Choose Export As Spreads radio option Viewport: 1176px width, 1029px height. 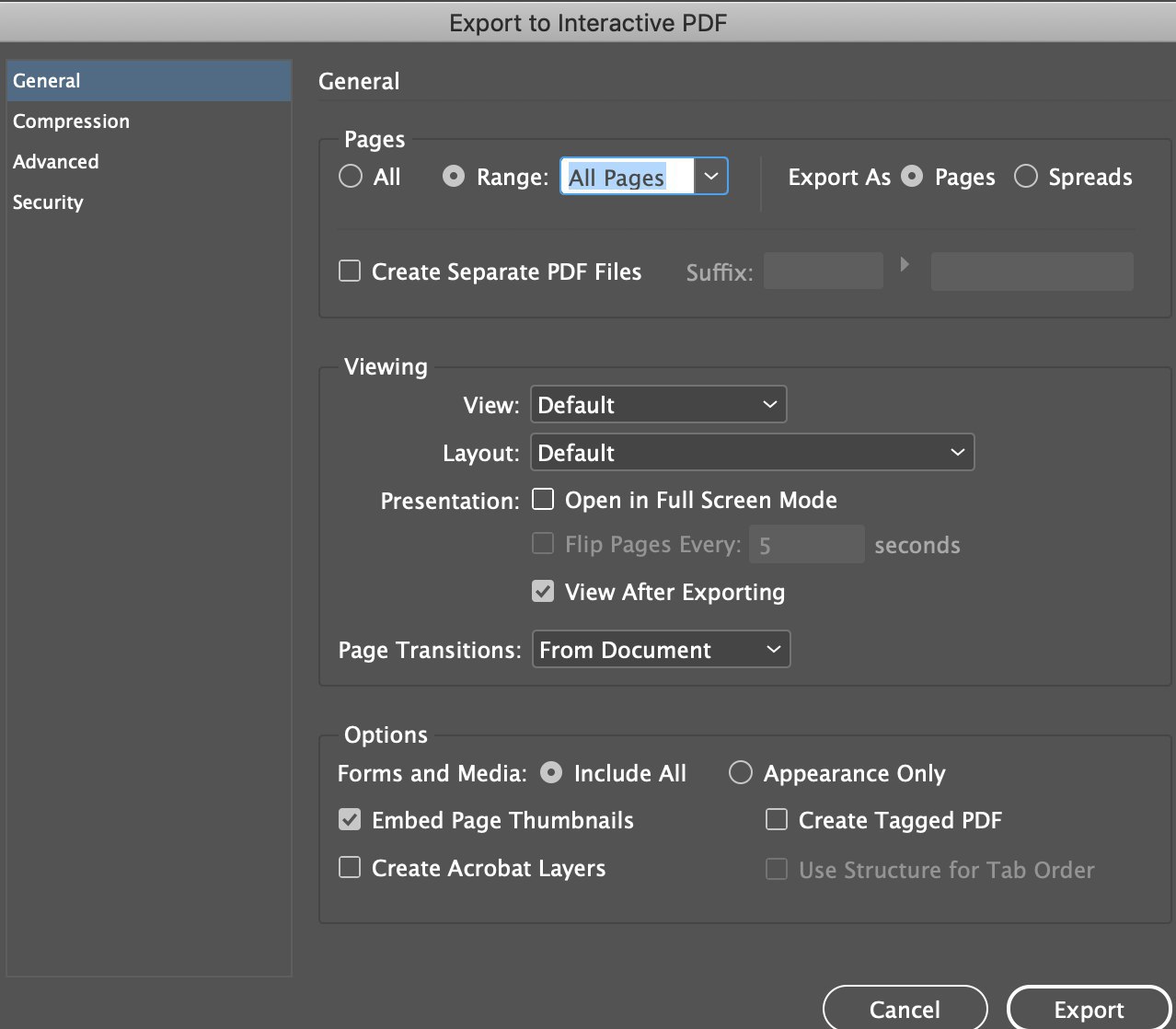pos(1026,176)
